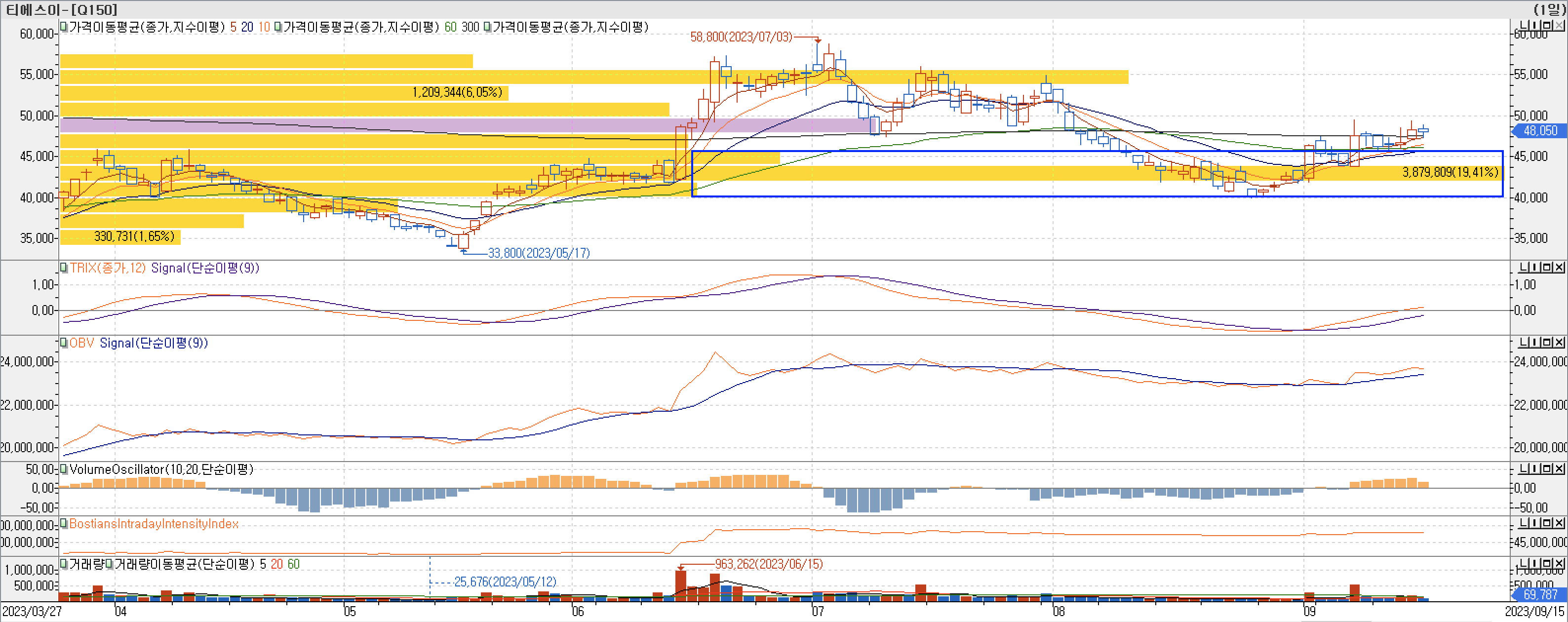The height and width of the screenshot is (622, 1568).
Task: Maximize the TRIX indicator panel
Action: pos(1547,267)
